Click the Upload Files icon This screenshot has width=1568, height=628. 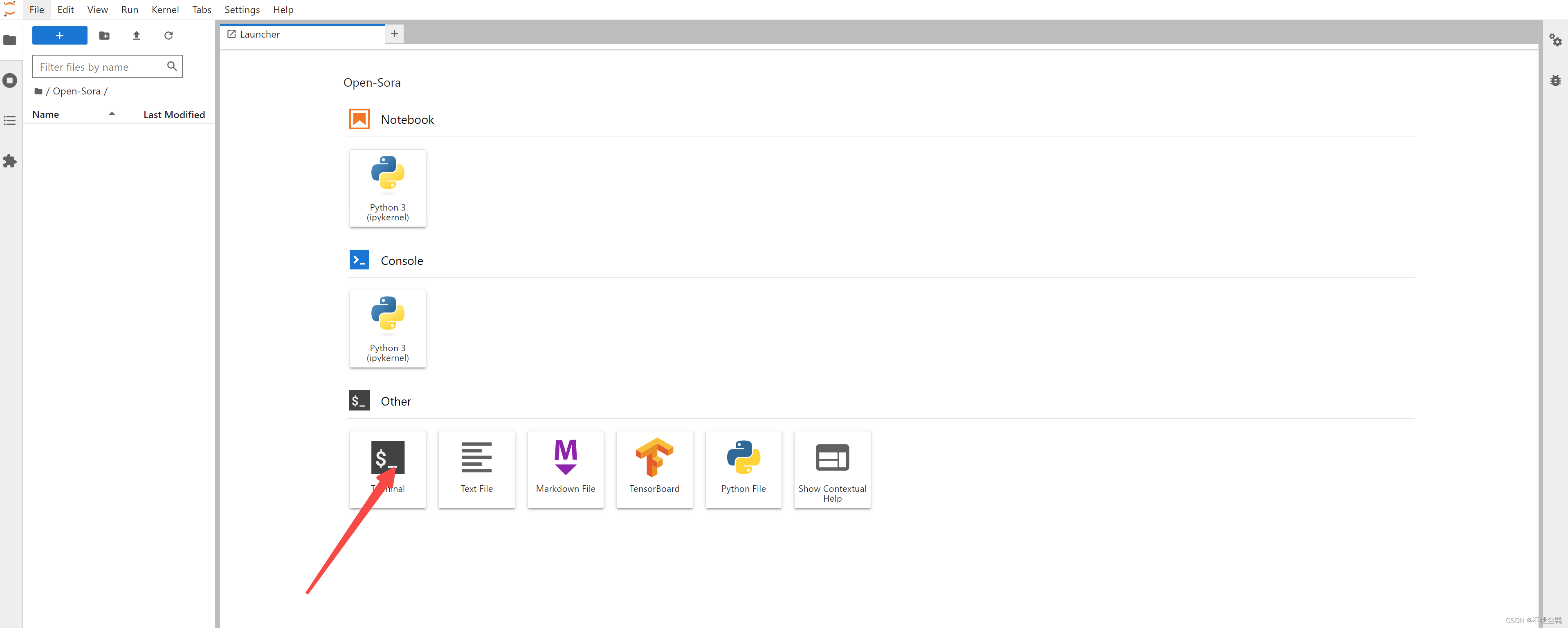tap(136, 35)
